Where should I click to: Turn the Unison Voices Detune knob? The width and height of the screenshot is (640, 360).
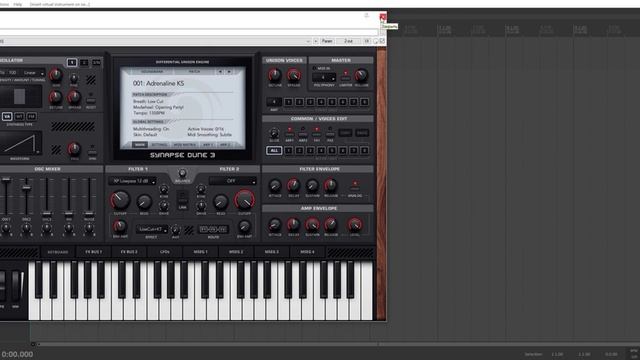click(x=275, y=76)
